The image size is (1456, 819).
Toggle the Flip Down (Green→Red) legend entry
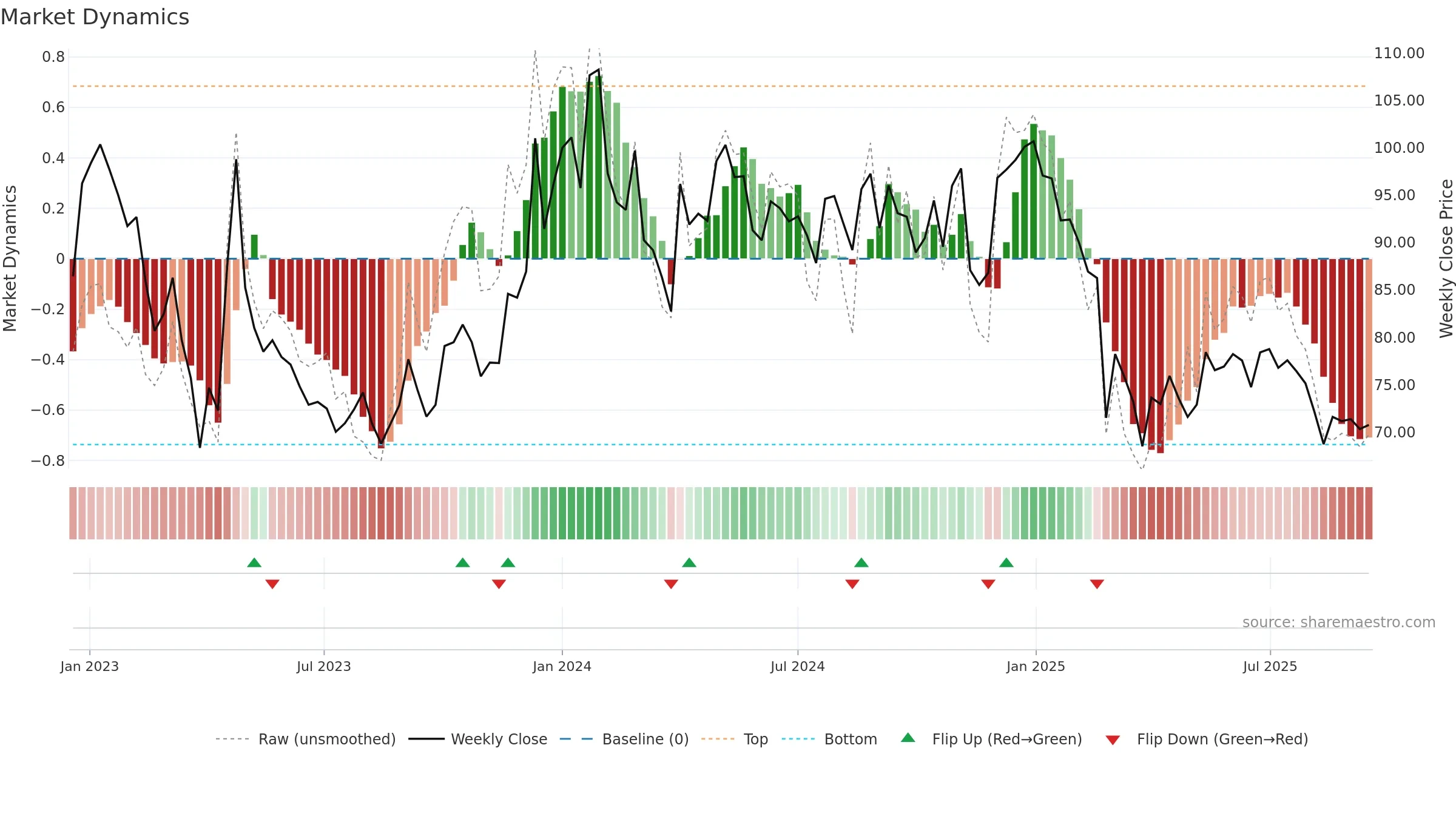coord(1206,739)
